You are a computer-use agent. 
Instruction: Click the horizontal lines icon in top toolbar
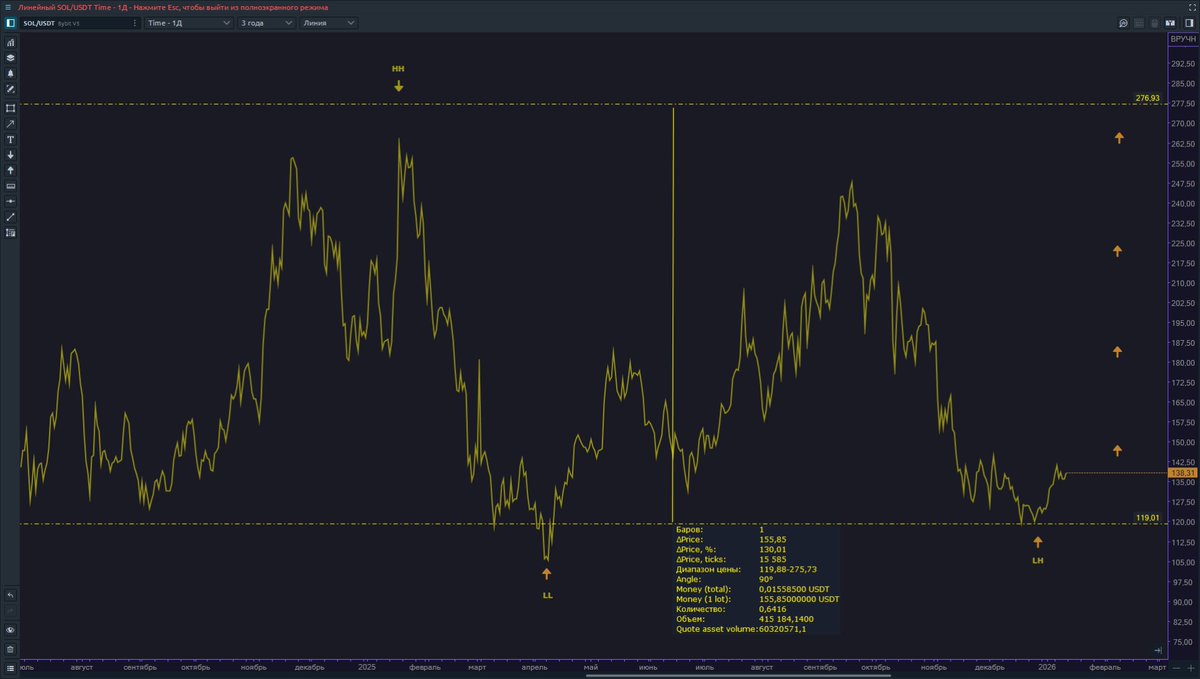[x=1140, y=23]
